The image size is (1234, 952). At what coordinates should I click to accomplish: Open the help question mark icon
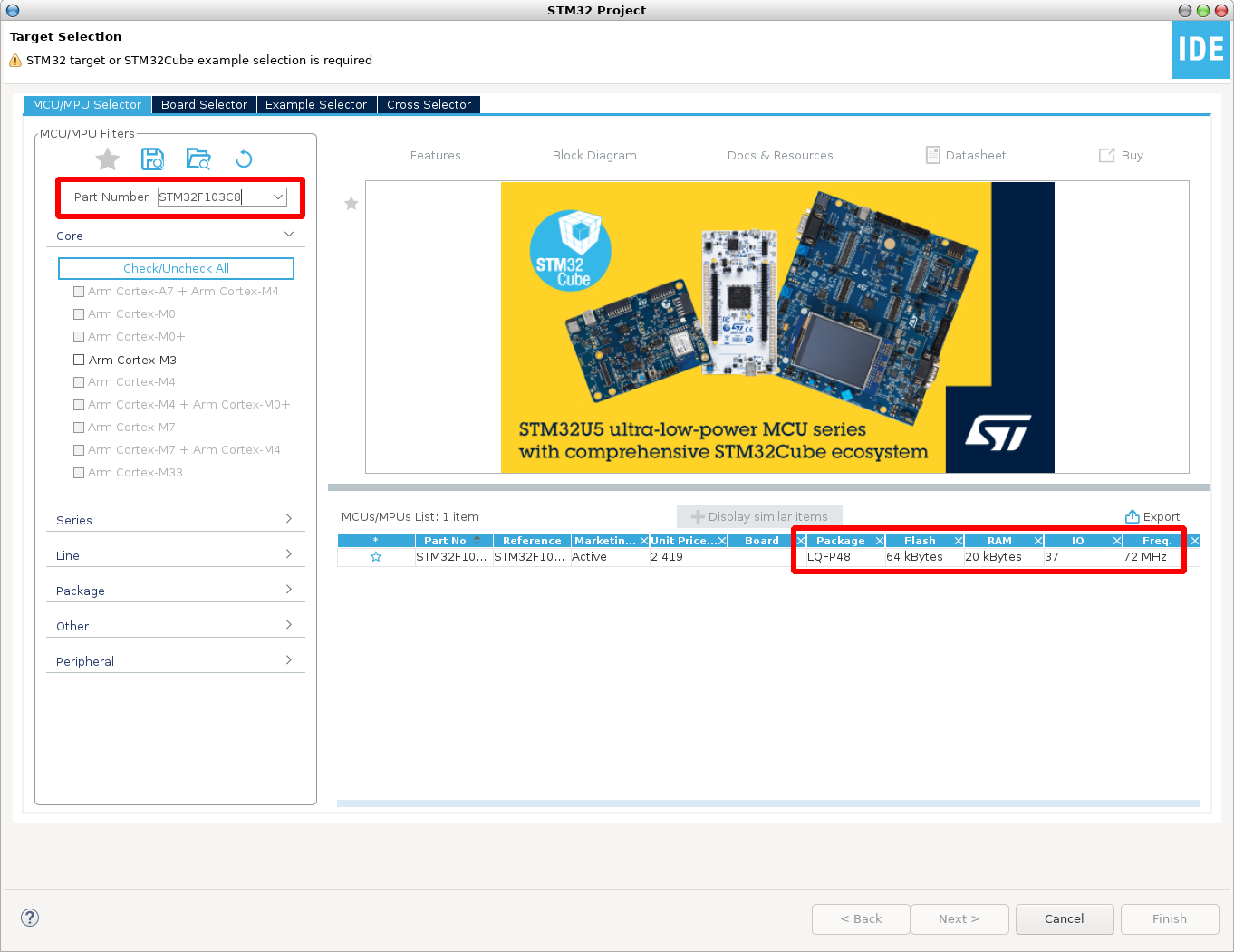coord(30,918)
